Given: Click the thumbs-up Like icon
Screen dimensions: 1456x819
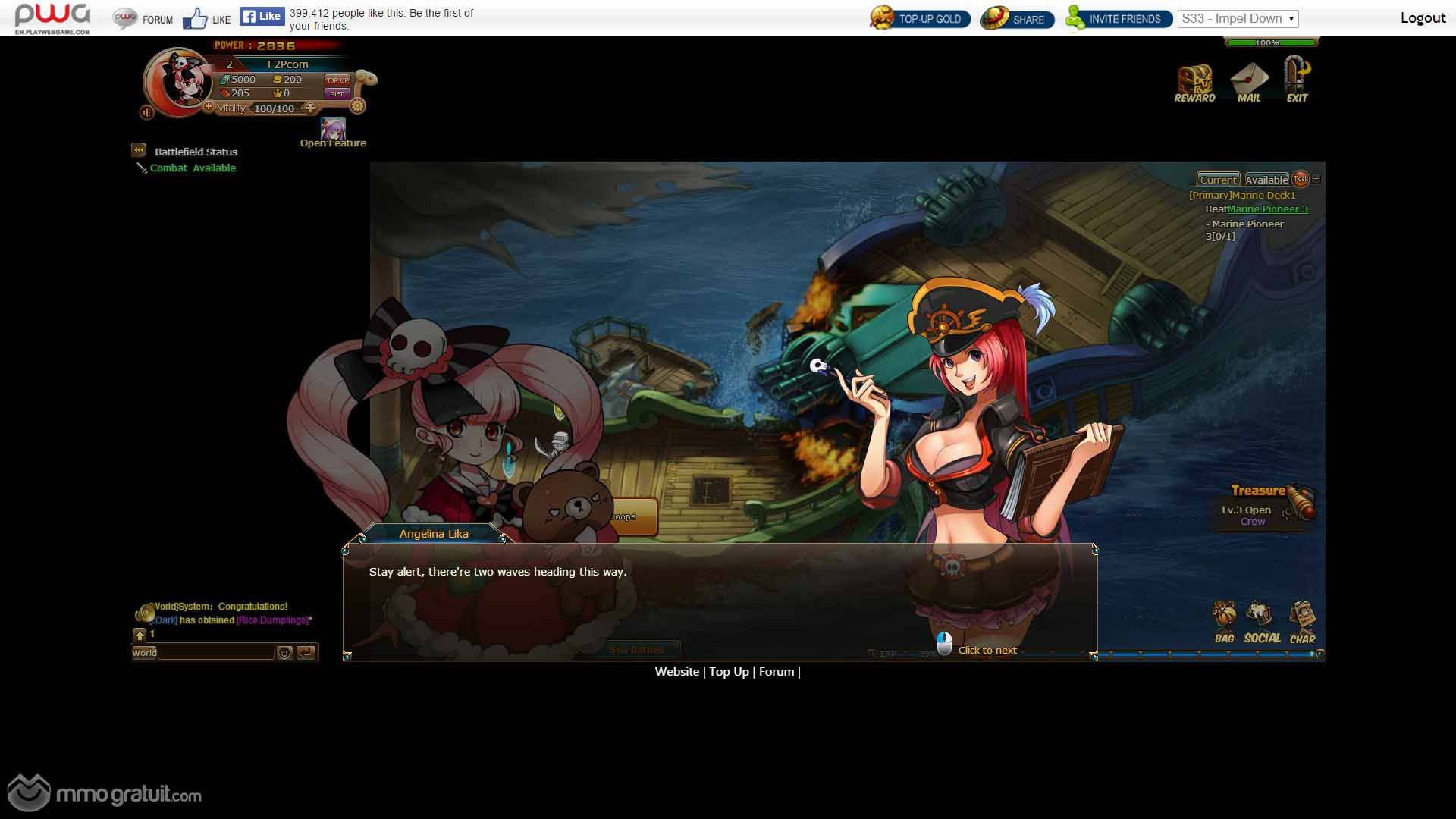Looking at the screenshot, I should tap(195, 18).
